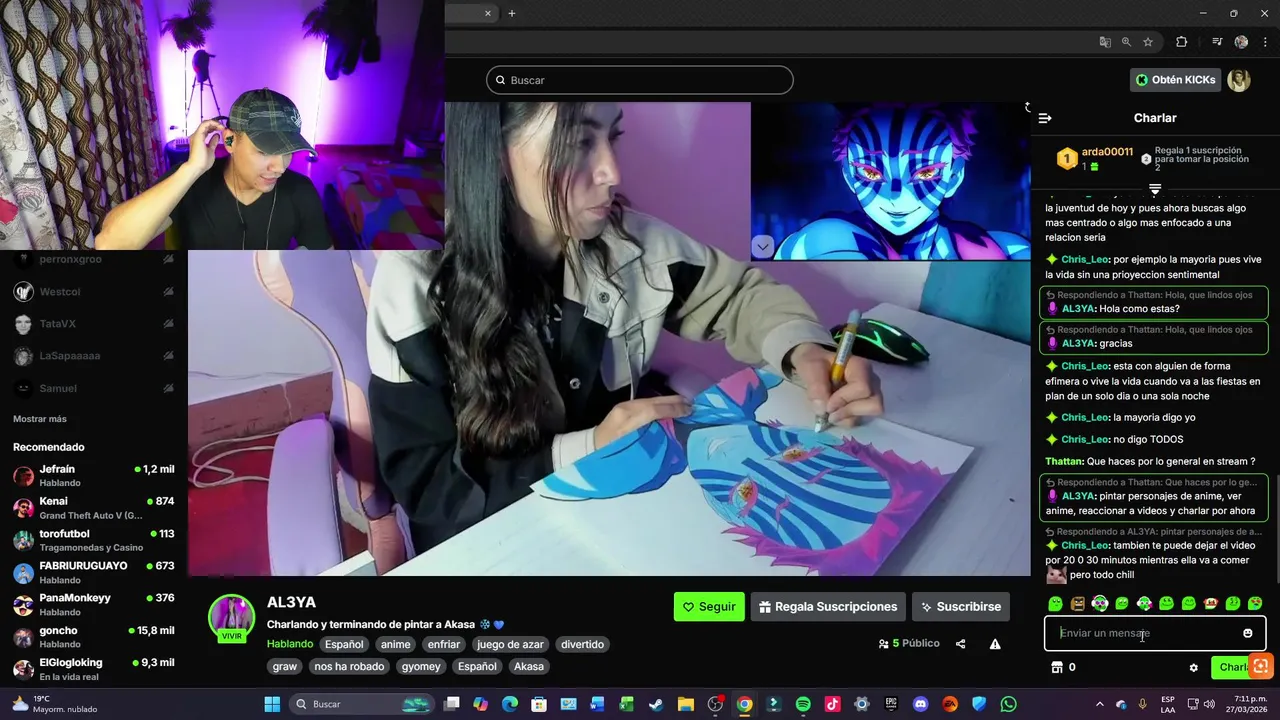Open Kenai recommended channel
This screenshot has height=720, width=1280.
point(94,507)
